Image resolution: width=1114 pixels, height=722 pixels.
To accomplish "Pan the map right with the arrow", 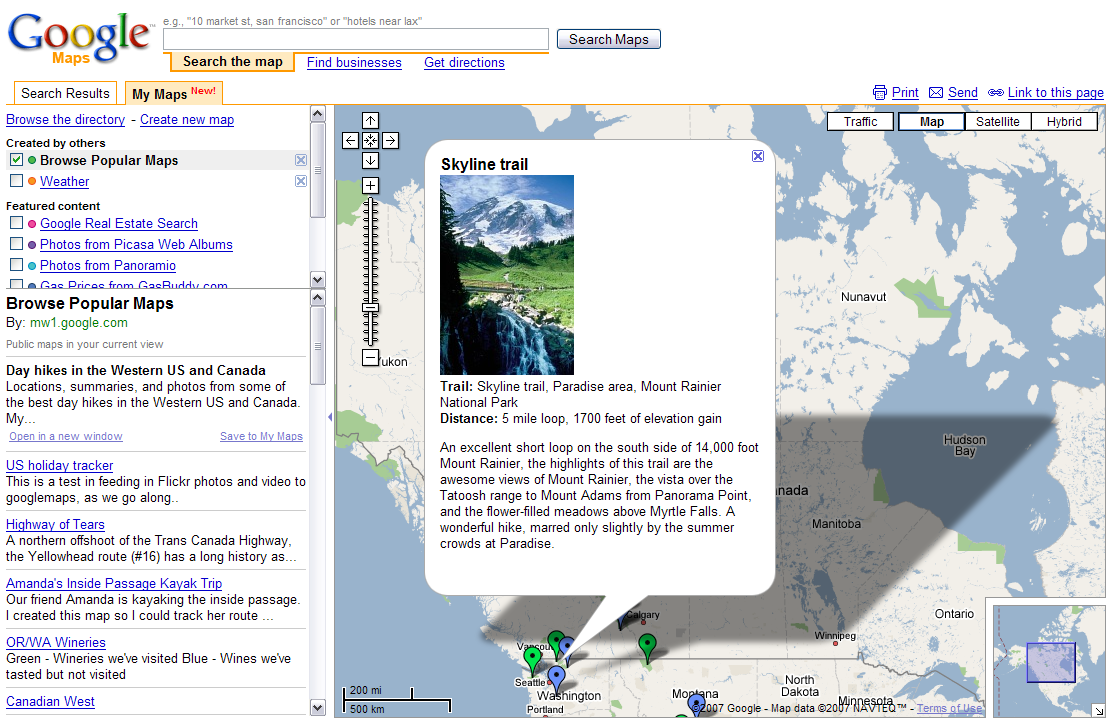I will pos(390,140).
